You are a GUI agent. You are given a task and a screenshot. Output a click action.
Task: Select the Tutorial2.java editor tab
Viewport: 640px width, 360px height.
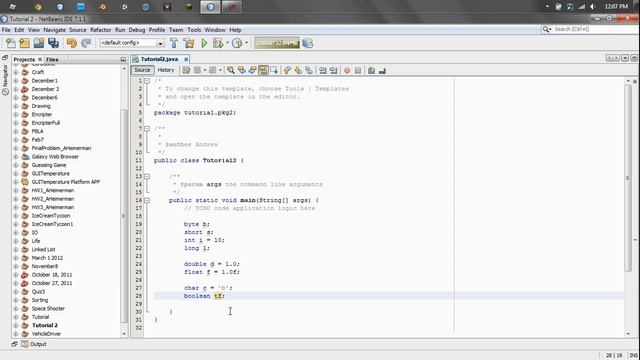[159, 59]
